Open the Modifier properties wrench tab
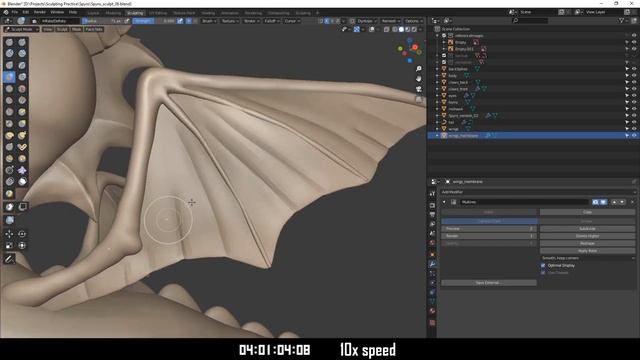The image size is (640, 360). coord(432,264)
